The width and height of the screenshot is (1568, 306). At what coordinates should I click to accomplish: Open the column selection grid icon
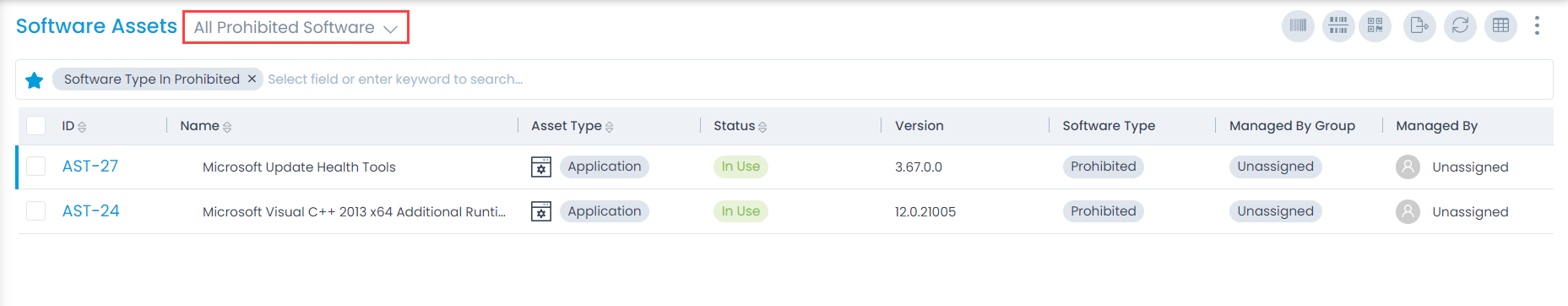(1500, 26)
